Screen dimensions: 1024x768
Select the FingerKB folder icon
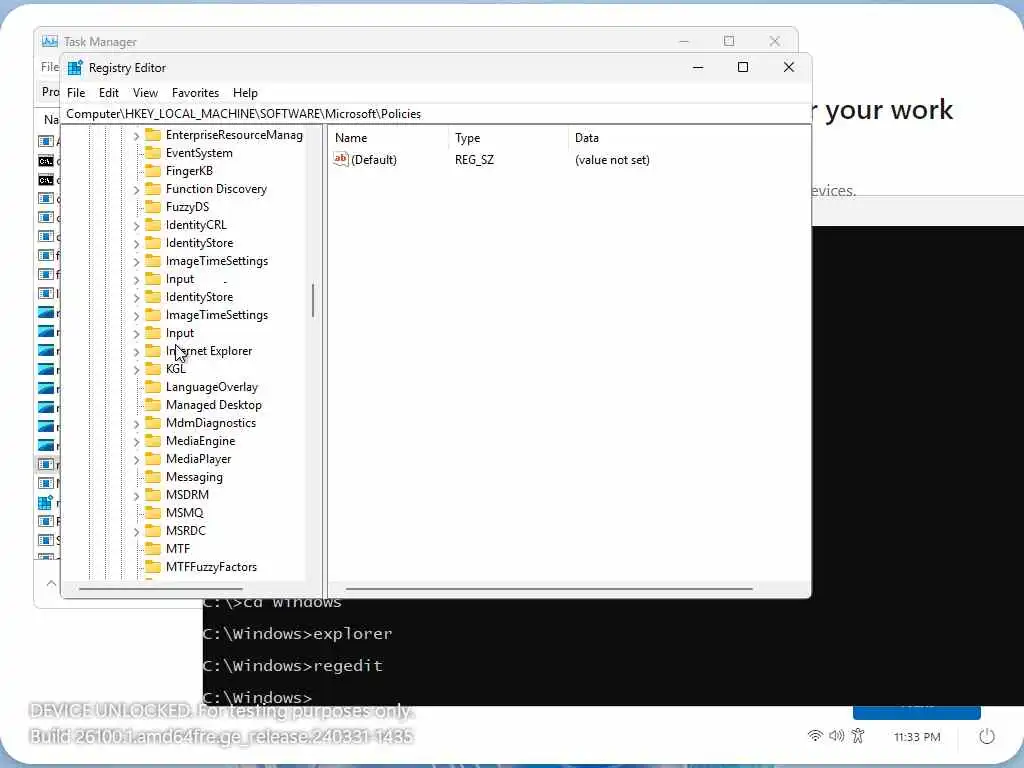pos(153,171)
